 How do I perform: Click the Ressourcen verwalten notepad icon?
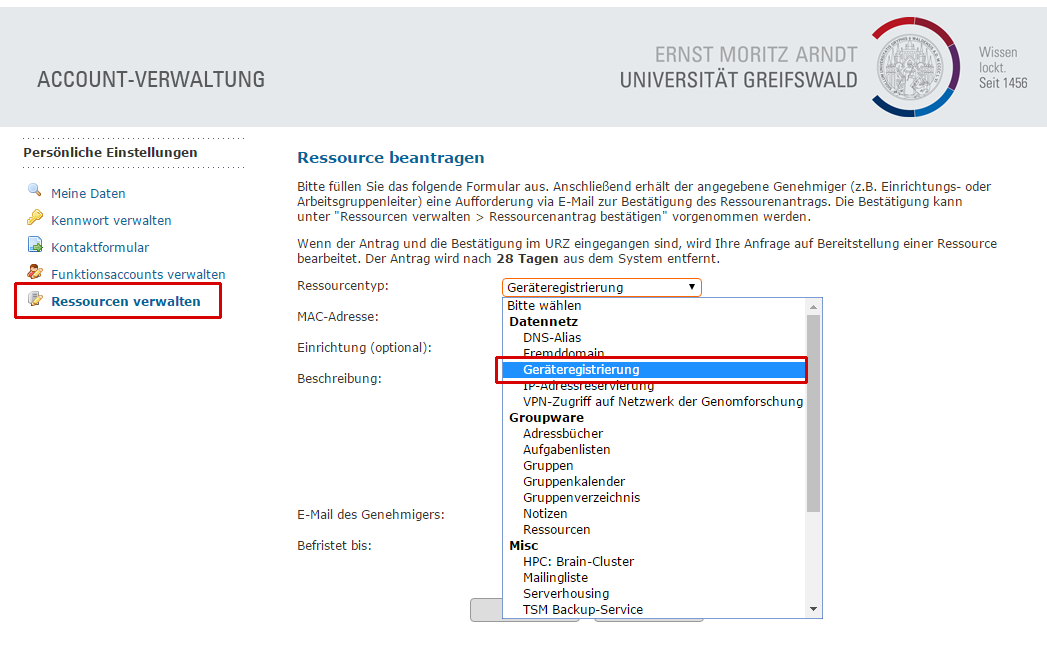point(35,300)
